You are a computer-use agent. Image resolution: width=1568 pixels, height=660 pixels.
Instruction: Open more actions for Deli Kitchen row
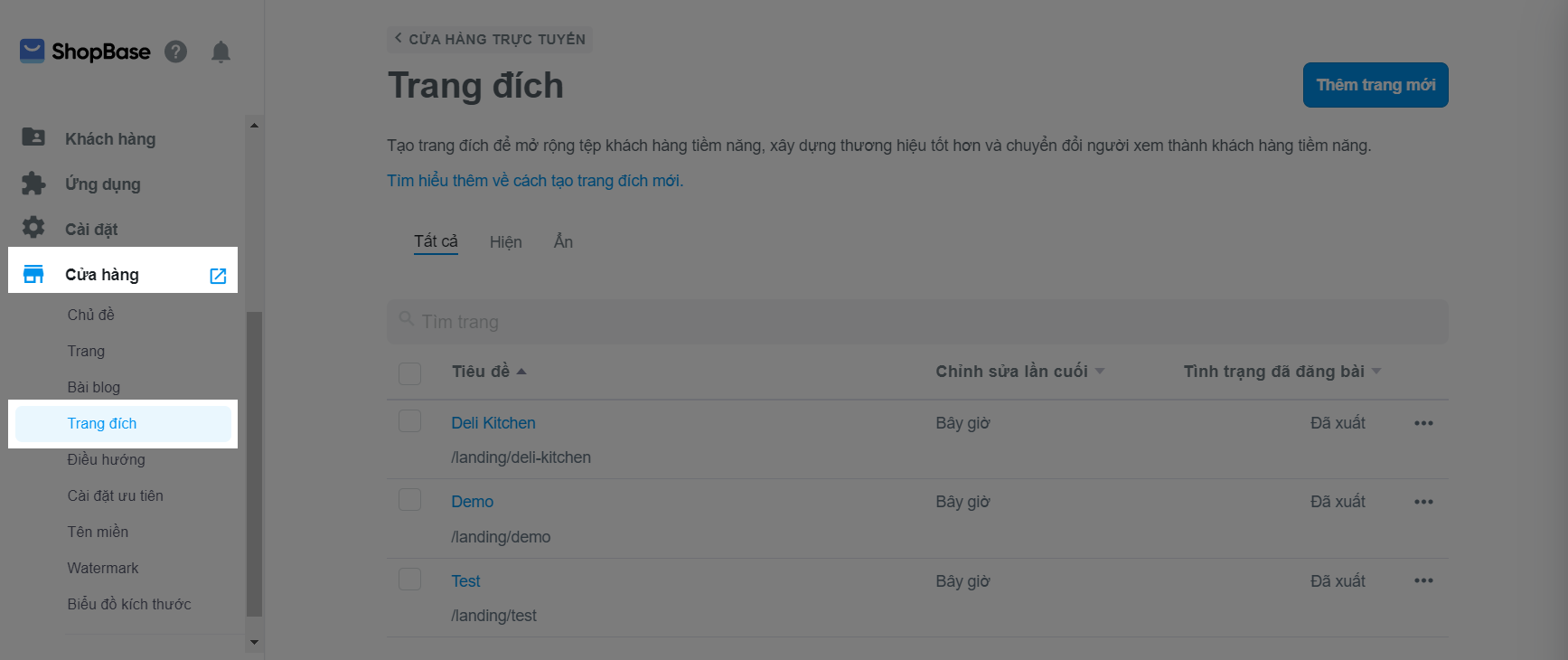(1423, 423)
